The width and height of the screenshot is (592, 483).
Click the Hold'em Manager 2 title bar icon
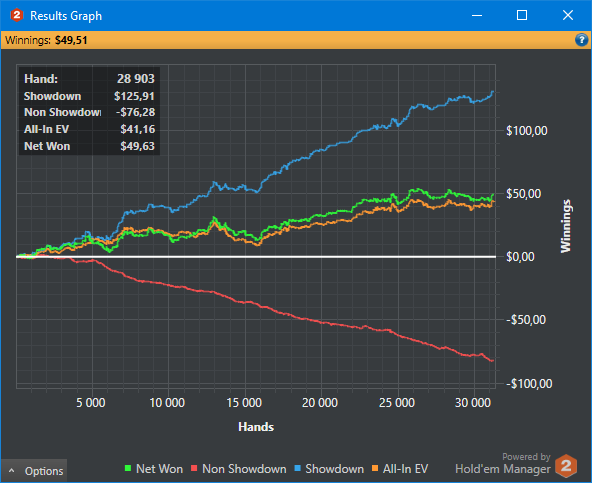tap(16, 15)
